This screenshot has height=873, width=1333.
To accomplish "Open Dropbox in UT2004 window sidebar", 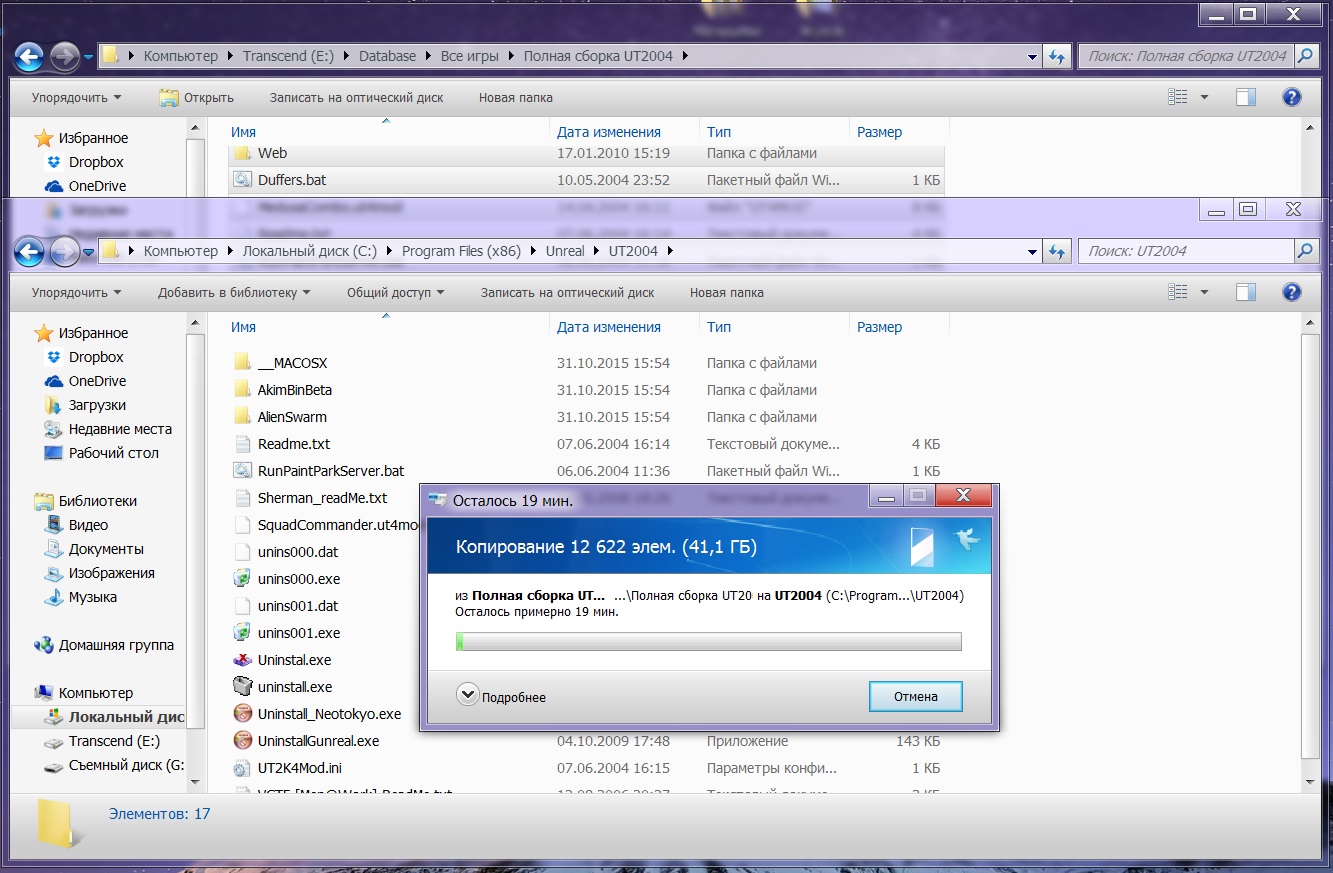I will pos(96,357).
